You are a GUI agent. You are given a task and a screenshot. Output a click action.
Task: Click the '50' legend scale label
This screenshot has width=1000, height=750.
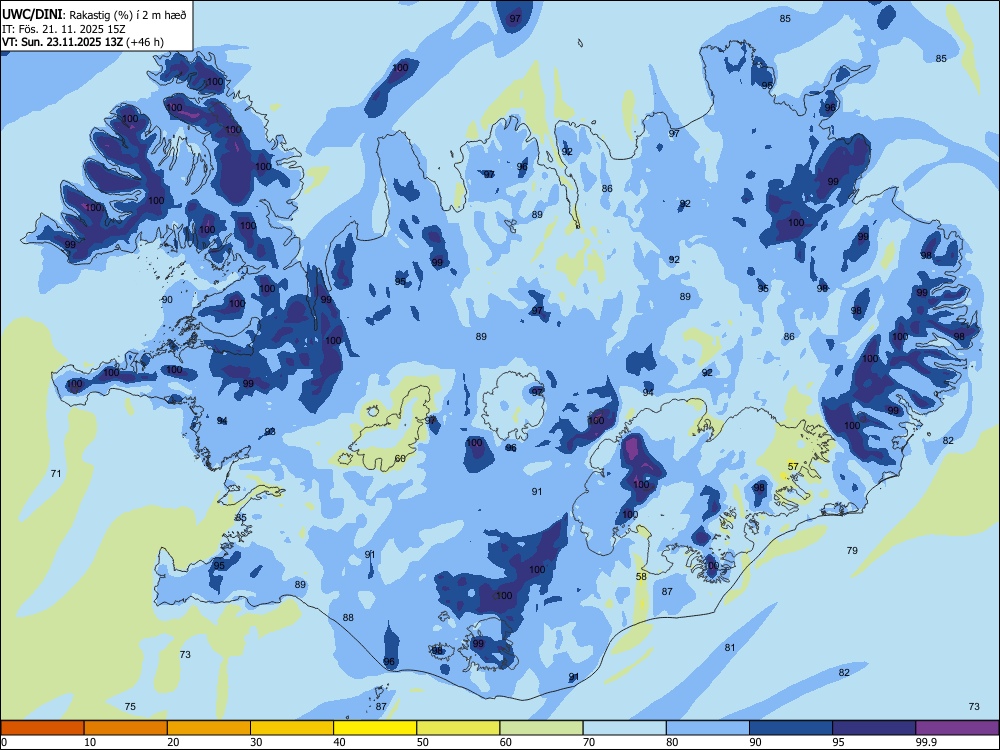pos(423,742)
